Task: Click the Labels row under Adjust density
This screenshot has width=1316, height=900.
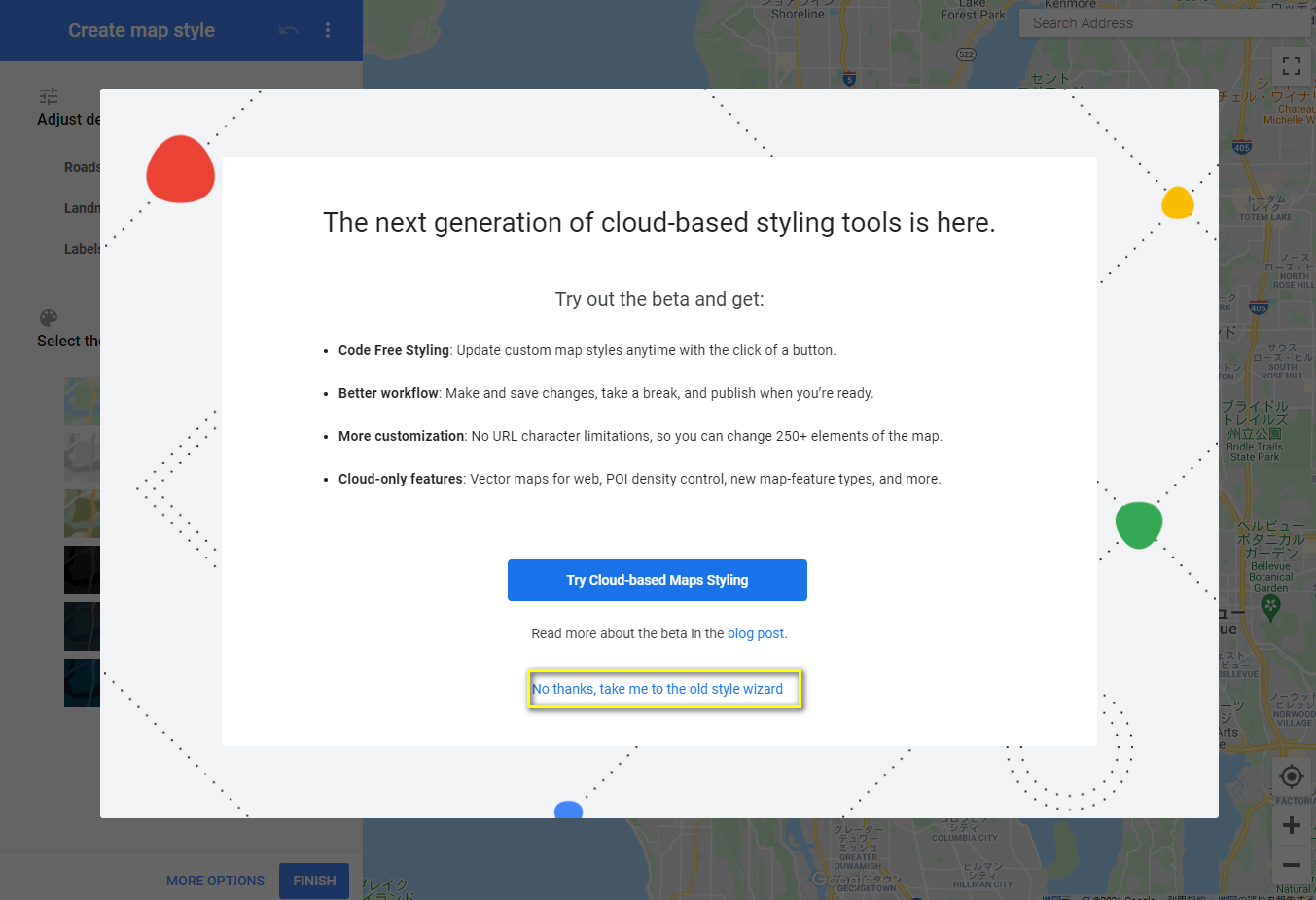Action: pyautogui.click(x=82, y=248)
